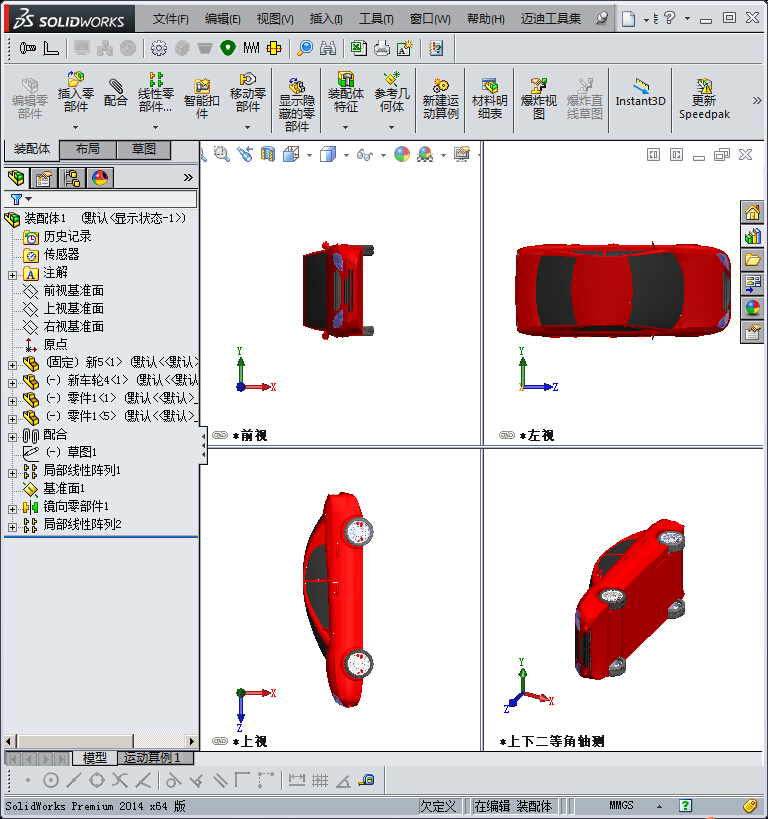768x819 pixels.
Task: Switch to the 布局 tab
Action: pos(88,149)
